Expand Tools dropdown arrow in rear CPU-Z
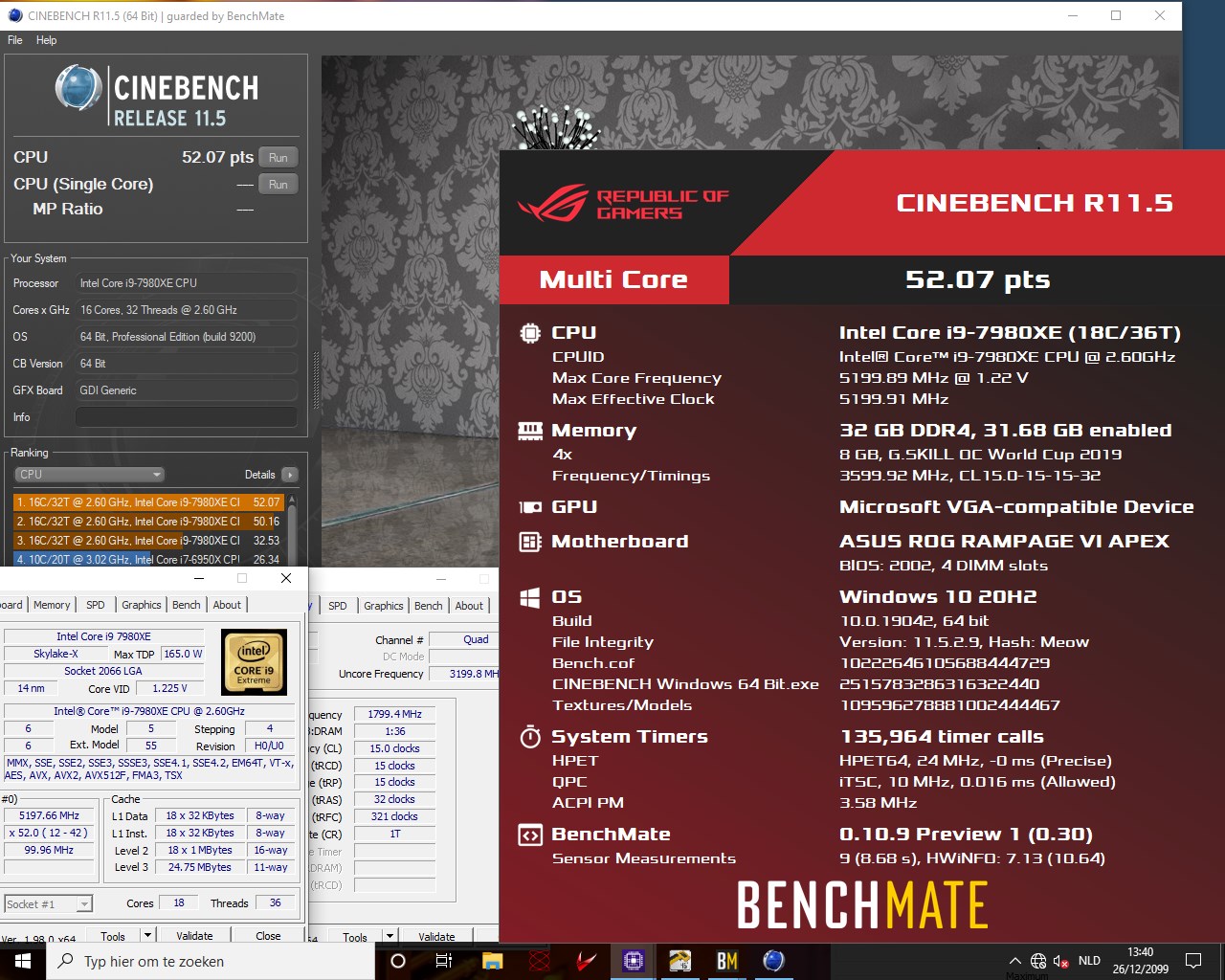1225x980 pixels. pos(390,937)
